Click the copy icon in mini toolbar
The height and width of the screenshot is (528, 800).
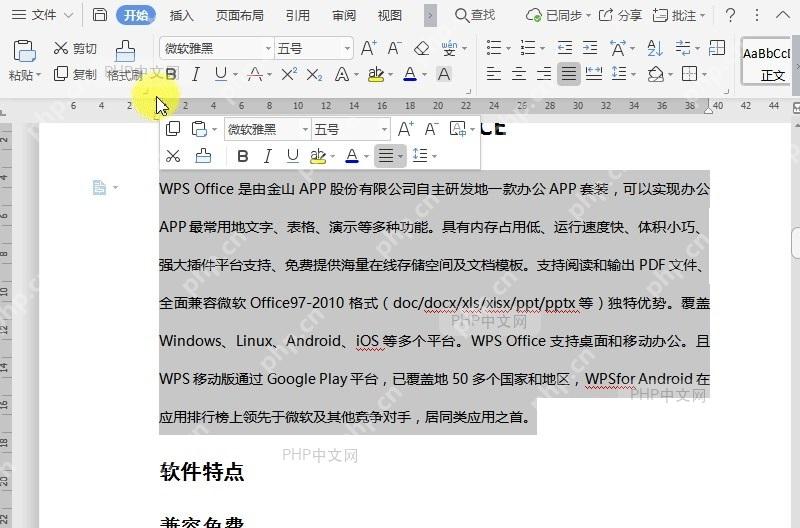(173, 129)
